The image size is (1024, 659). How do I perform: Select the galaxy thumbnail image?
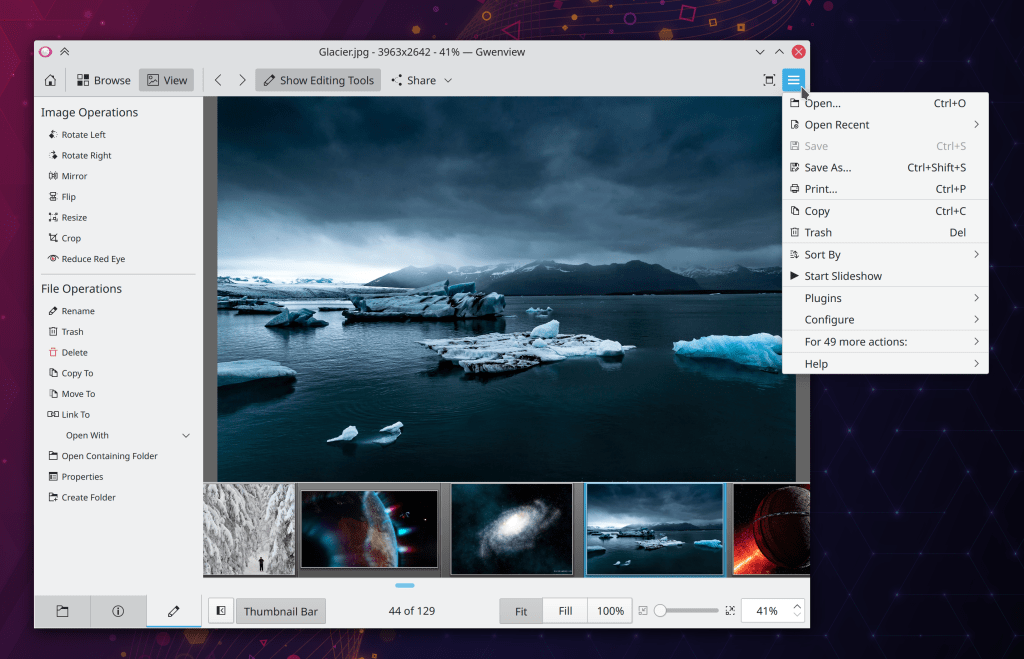tap(511, 529)
